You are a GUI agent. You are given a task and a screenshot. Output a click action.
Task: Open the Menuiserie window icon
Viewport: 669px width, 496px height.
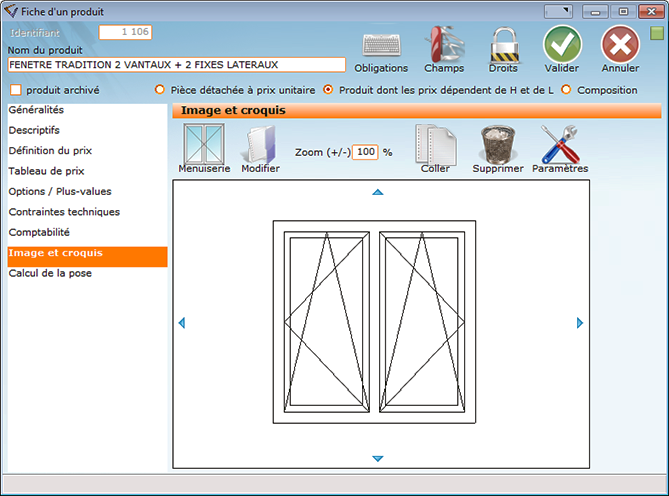tap(204, 144)
